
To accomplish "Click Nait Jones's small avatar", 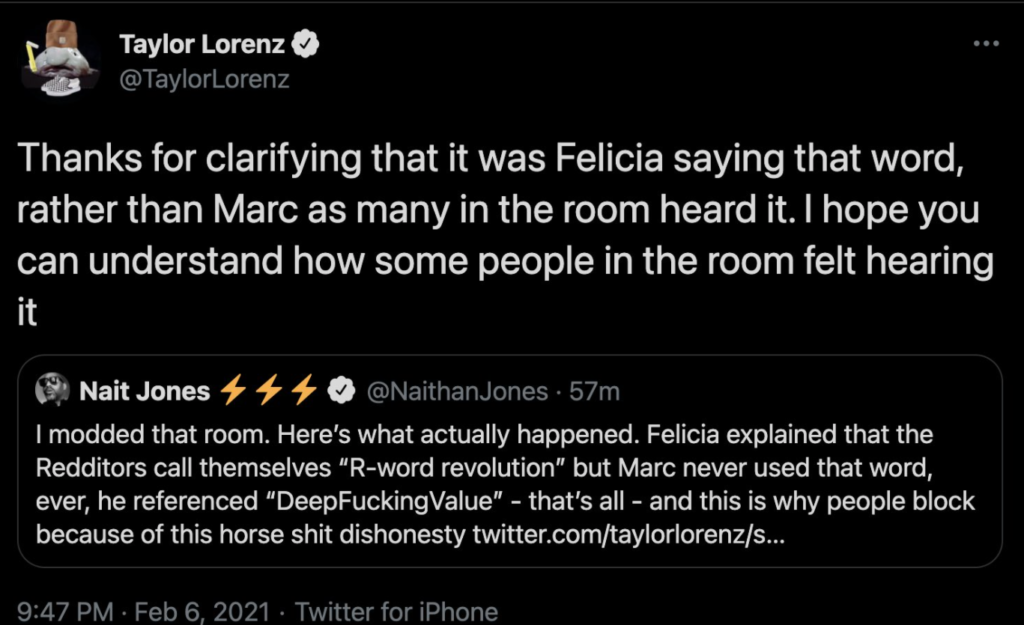I will [x=51, y=391].
